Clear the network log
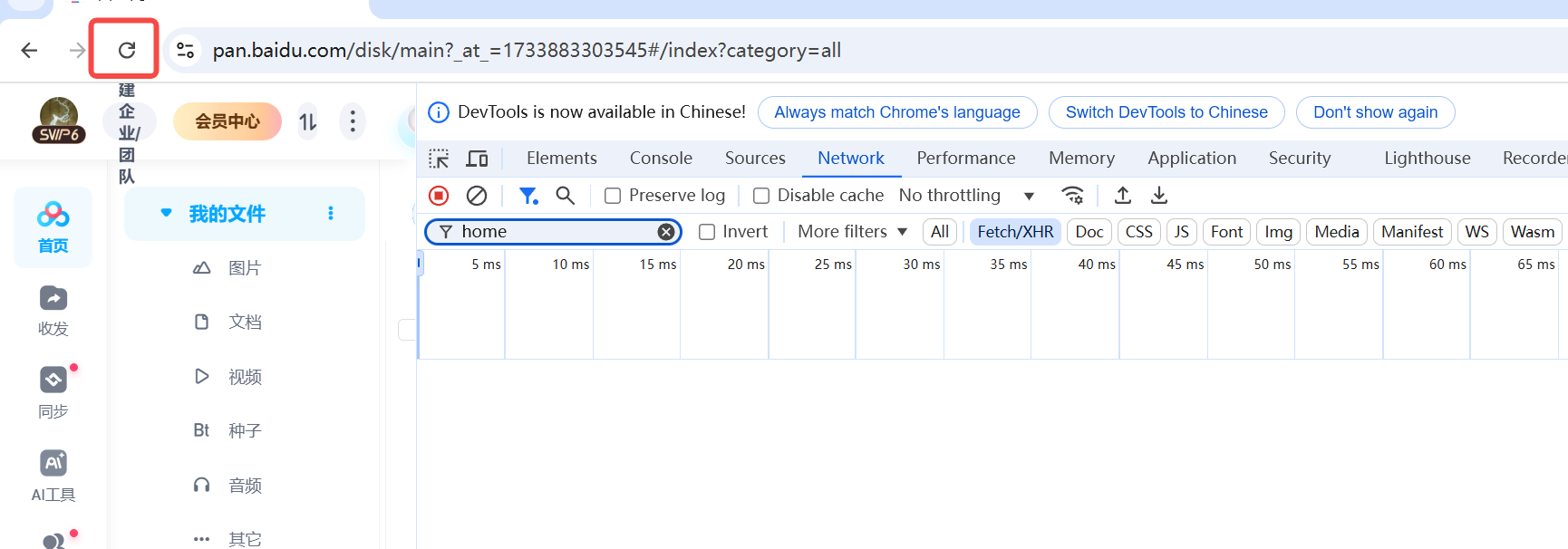This screenshot has height=549, width=1568. tap(477, 196)
